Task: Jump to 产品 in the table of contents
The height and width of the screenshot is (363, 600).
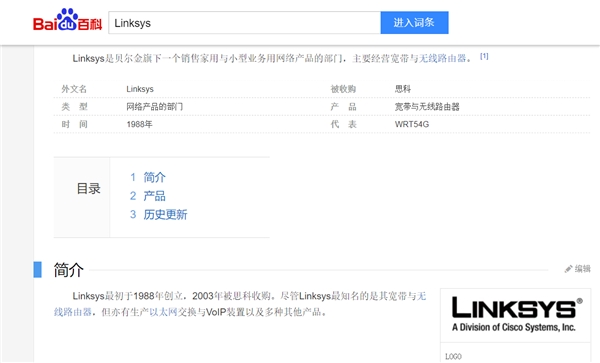Action: coord(154,196)
